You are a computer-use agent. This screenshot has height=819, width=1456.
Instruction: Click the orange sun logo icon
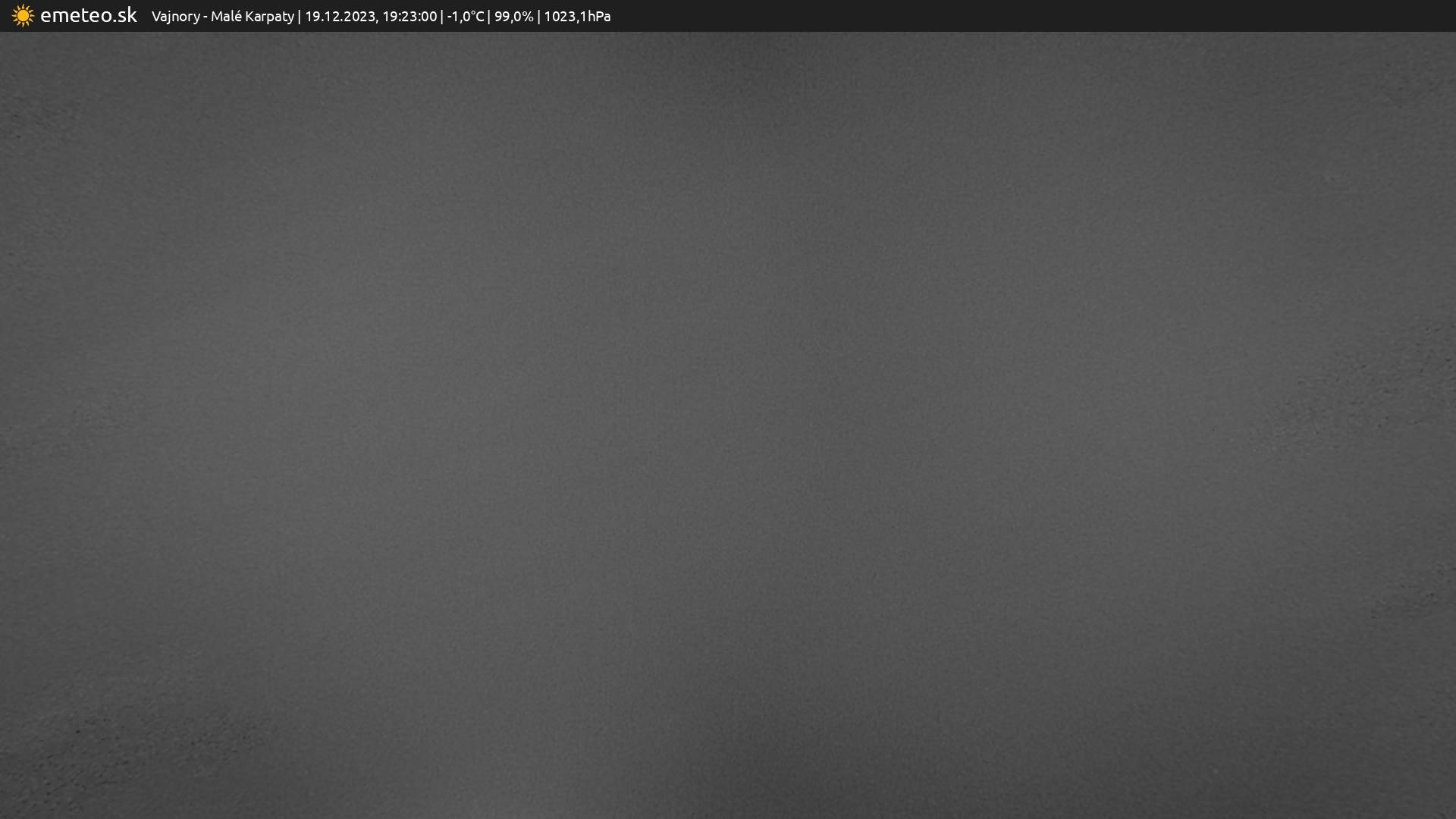23,16
